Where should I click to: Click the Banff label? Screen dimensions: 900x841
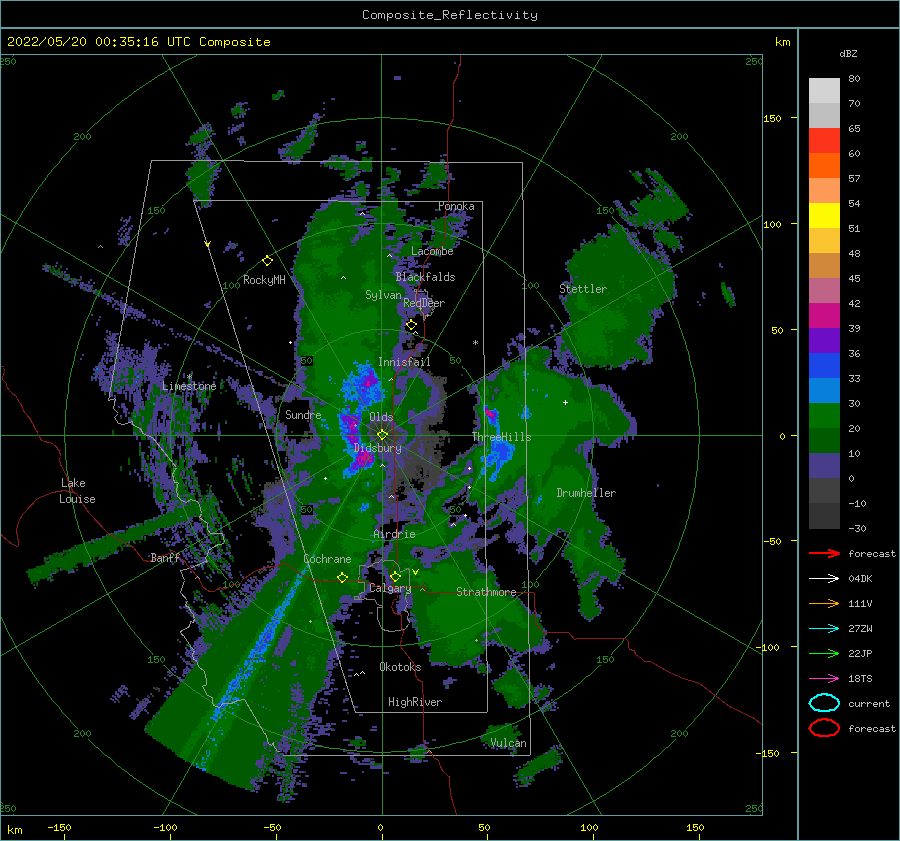click(165, 557)
